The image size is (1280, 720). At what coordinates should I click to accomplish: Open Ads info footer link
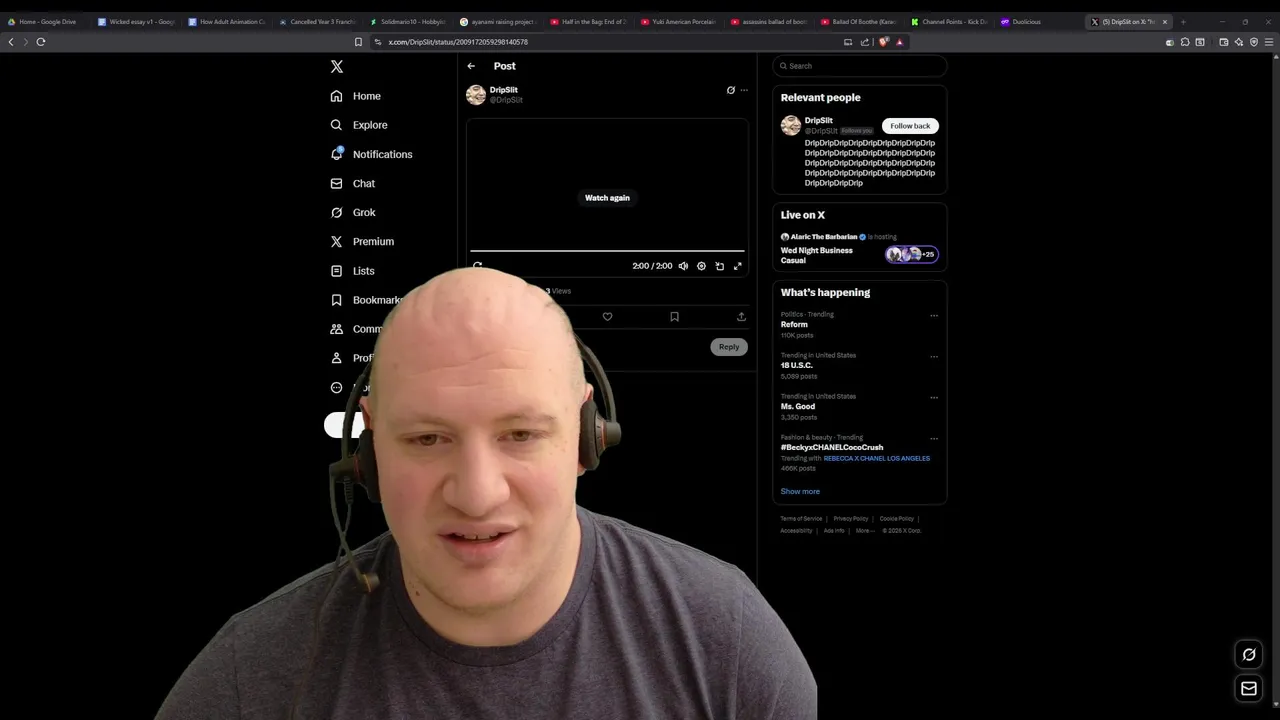pos(834,531)
